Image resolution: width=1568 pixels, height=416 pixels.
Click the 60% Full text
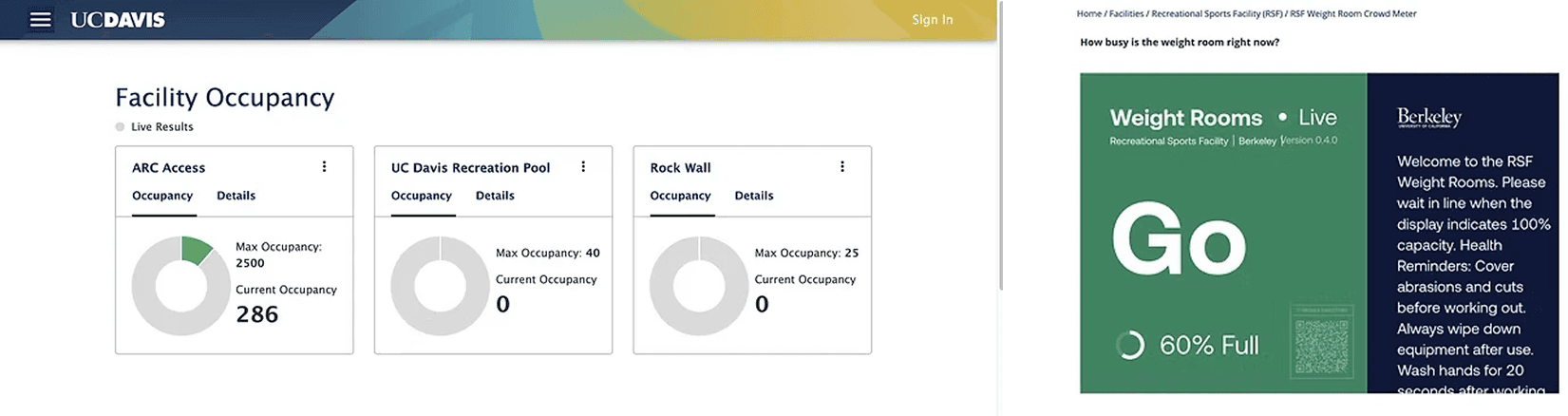(1209, 345)
